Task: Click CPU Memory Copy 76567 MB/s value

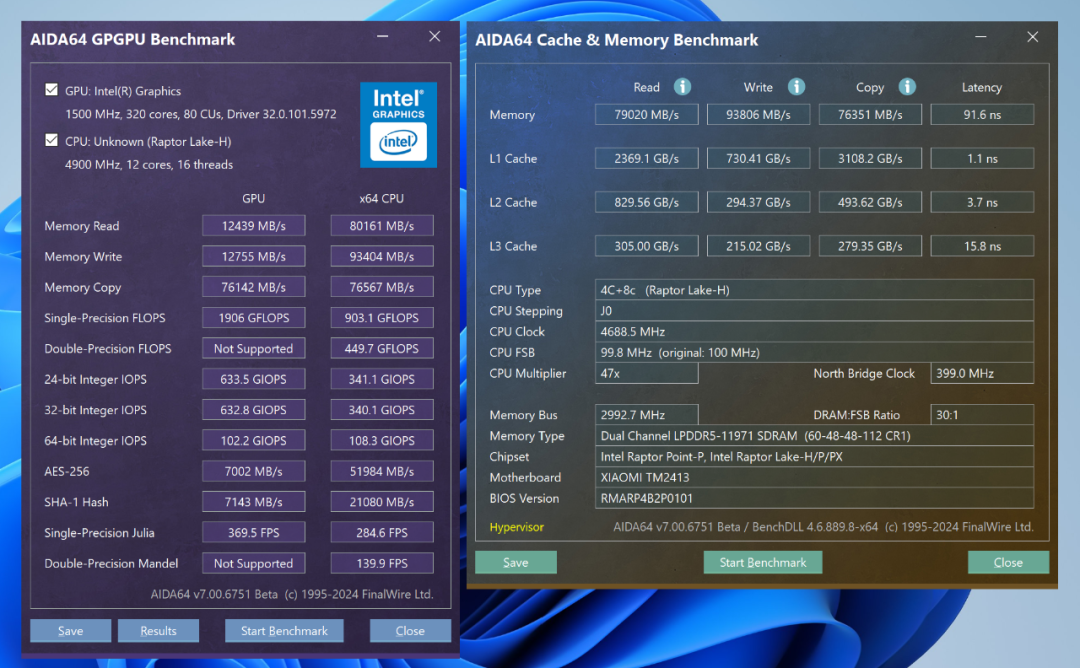Action: pos(382,287)
